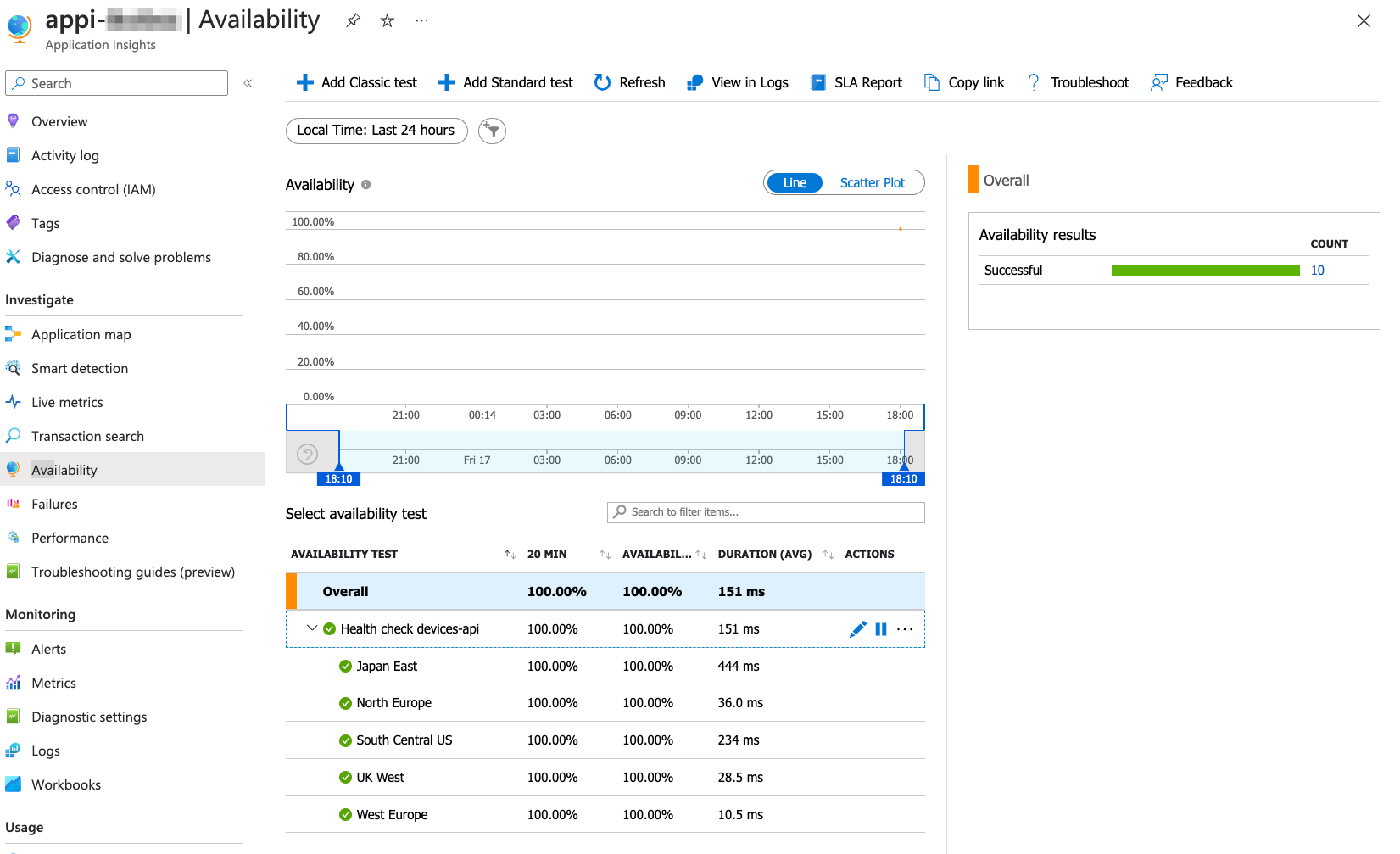Collapse the Health check devices-api test row

tap(312, 628)
